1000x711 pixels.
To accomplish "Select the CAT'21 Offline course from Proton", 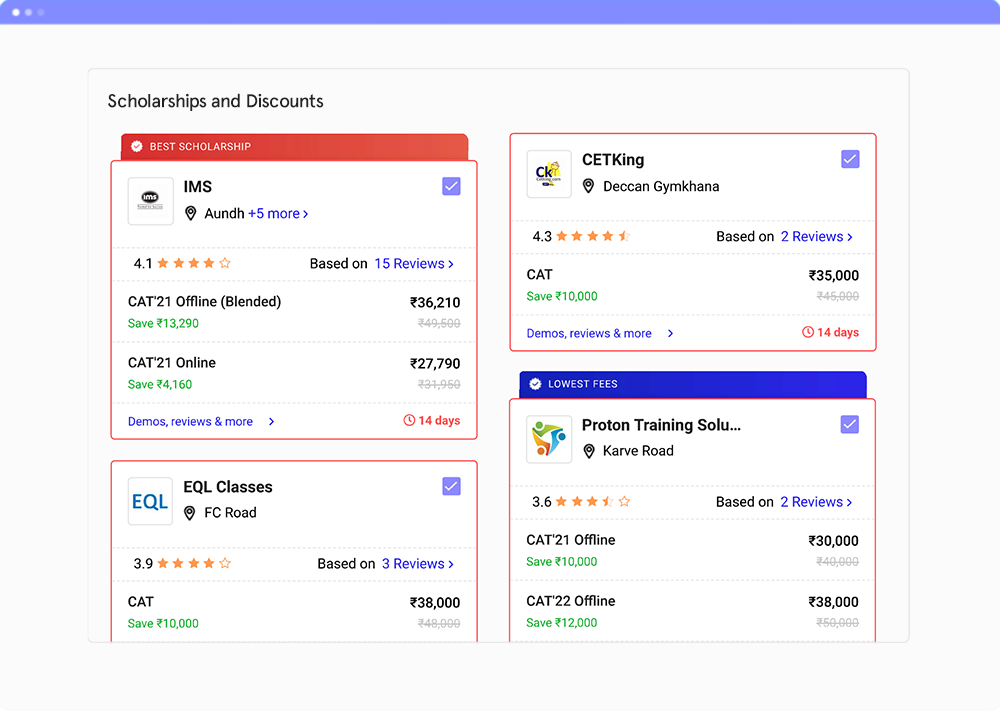I will click(571, 540).
